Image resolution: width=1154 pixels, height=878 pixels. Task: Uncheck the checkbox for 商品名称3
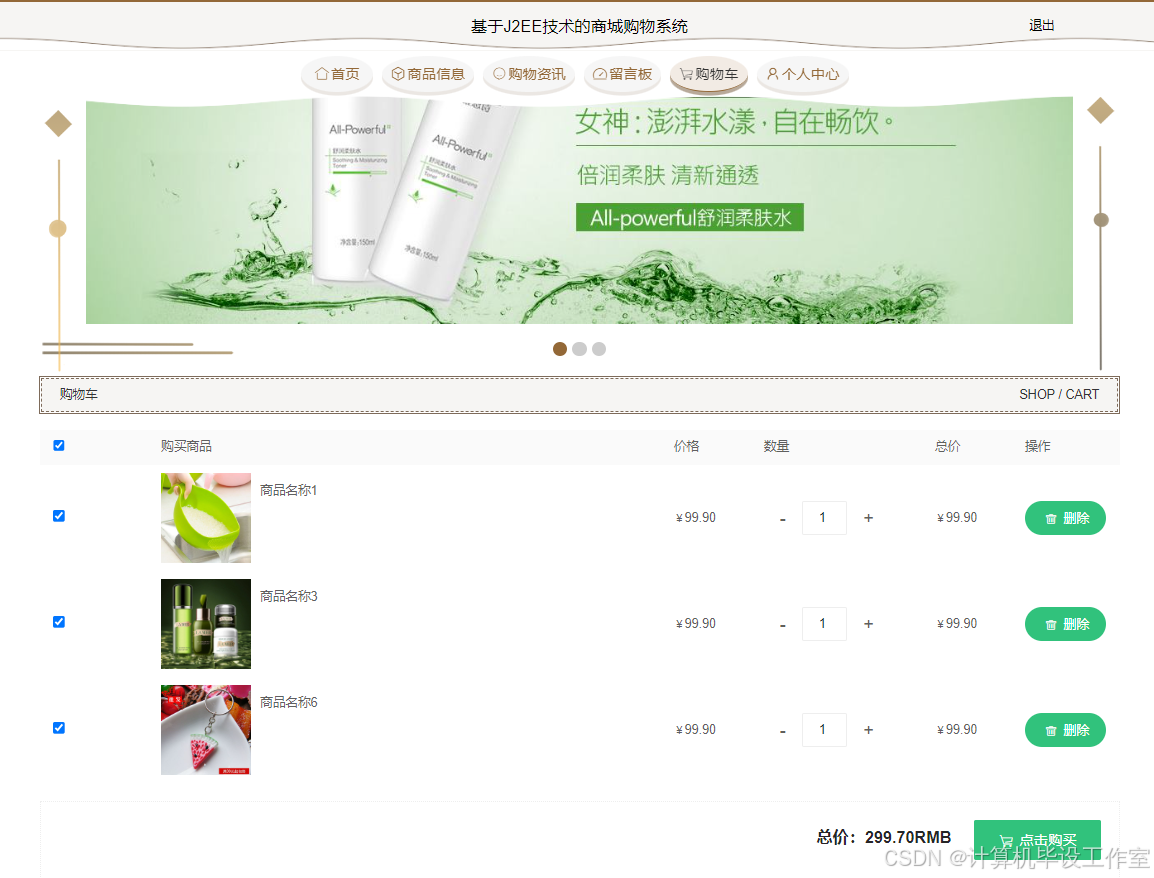click(x=59, y=622)
